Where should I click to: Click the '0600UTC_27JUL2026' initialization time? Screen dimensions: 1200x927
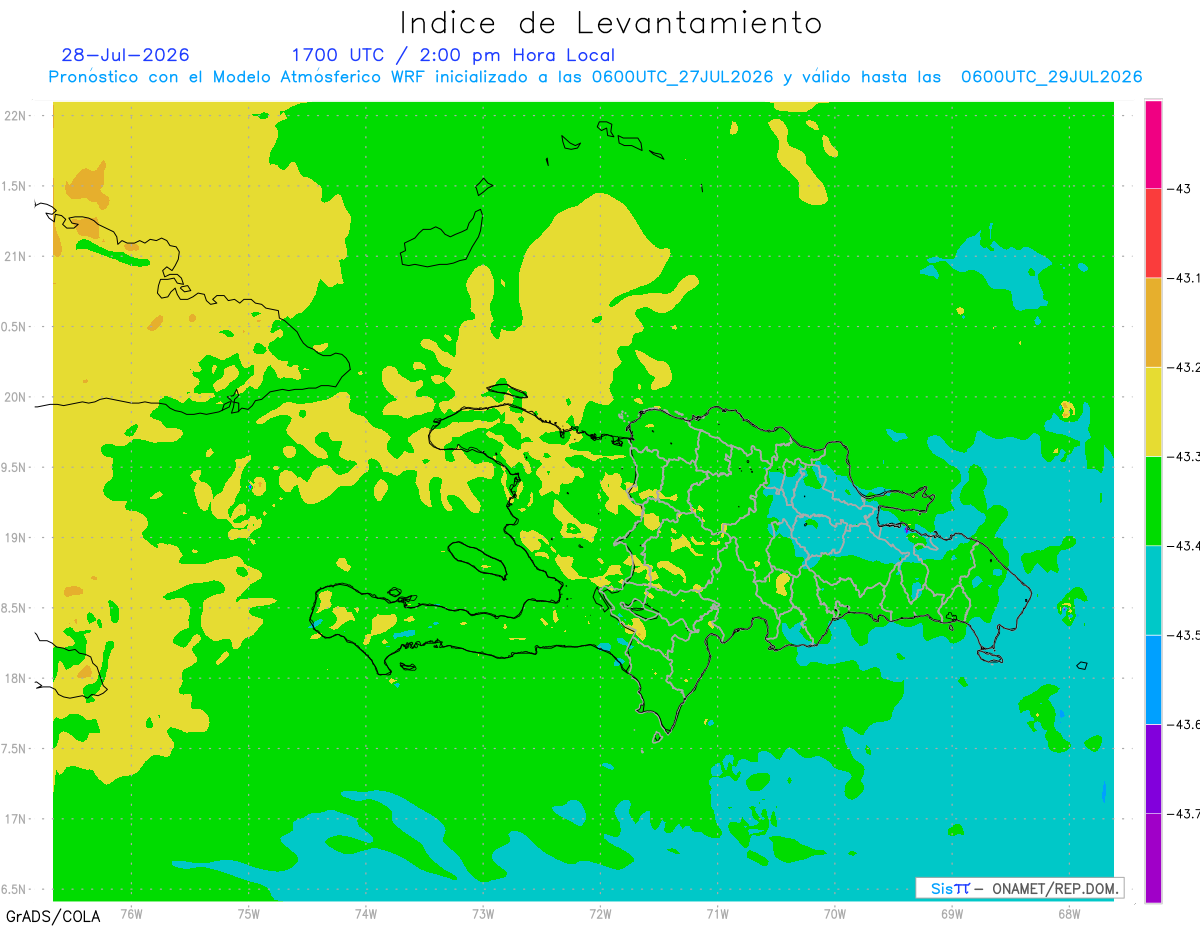pyautogui.click(x=682, y=77)
